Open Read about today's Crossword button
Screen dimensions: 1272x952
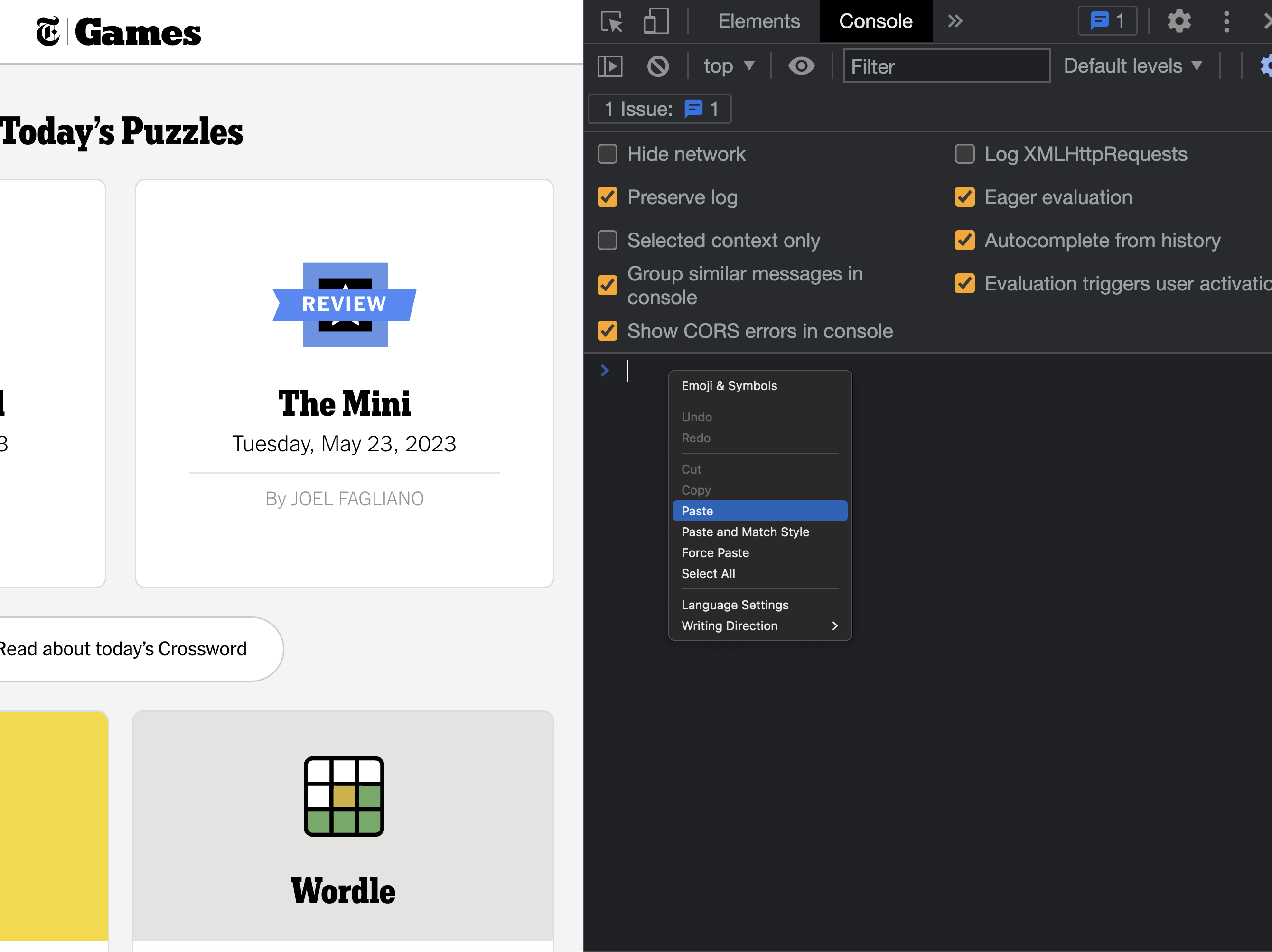(x=141, y=649)
